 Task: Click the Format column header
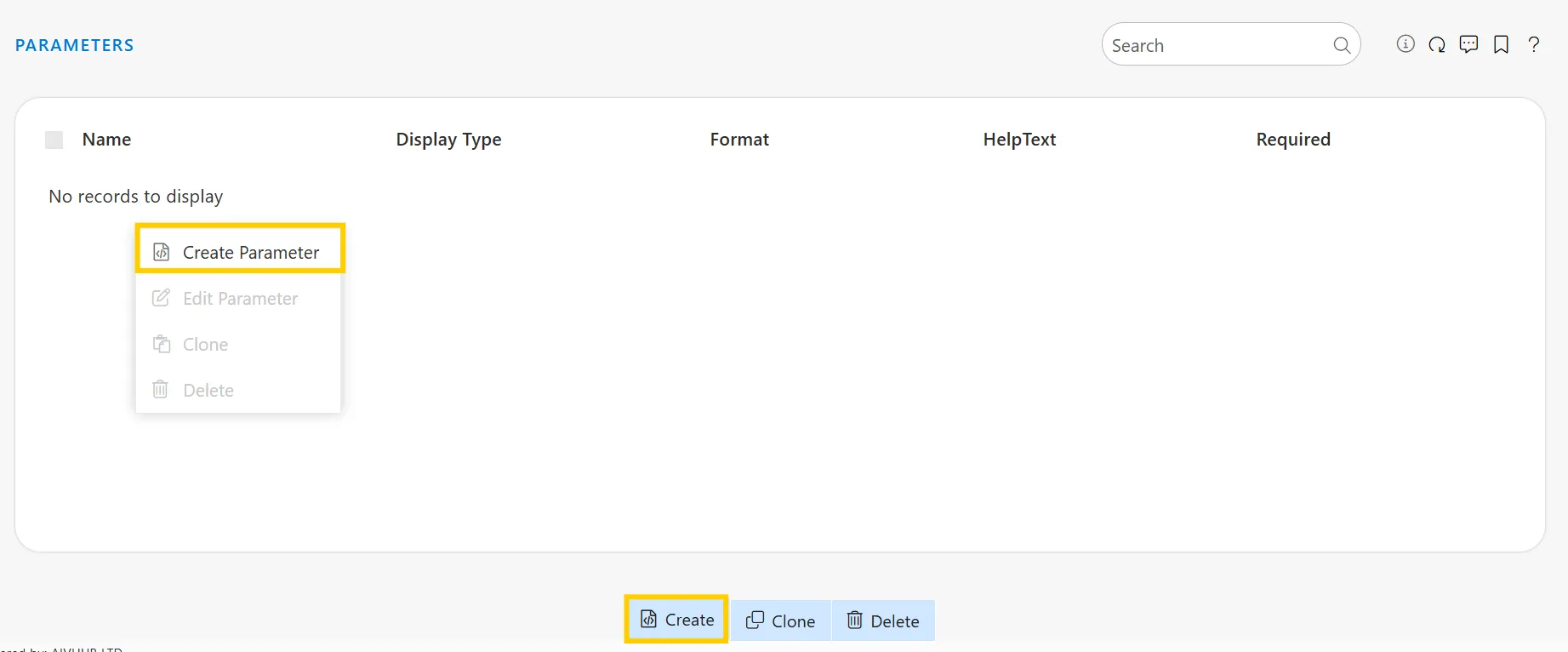tap(739, 140)
